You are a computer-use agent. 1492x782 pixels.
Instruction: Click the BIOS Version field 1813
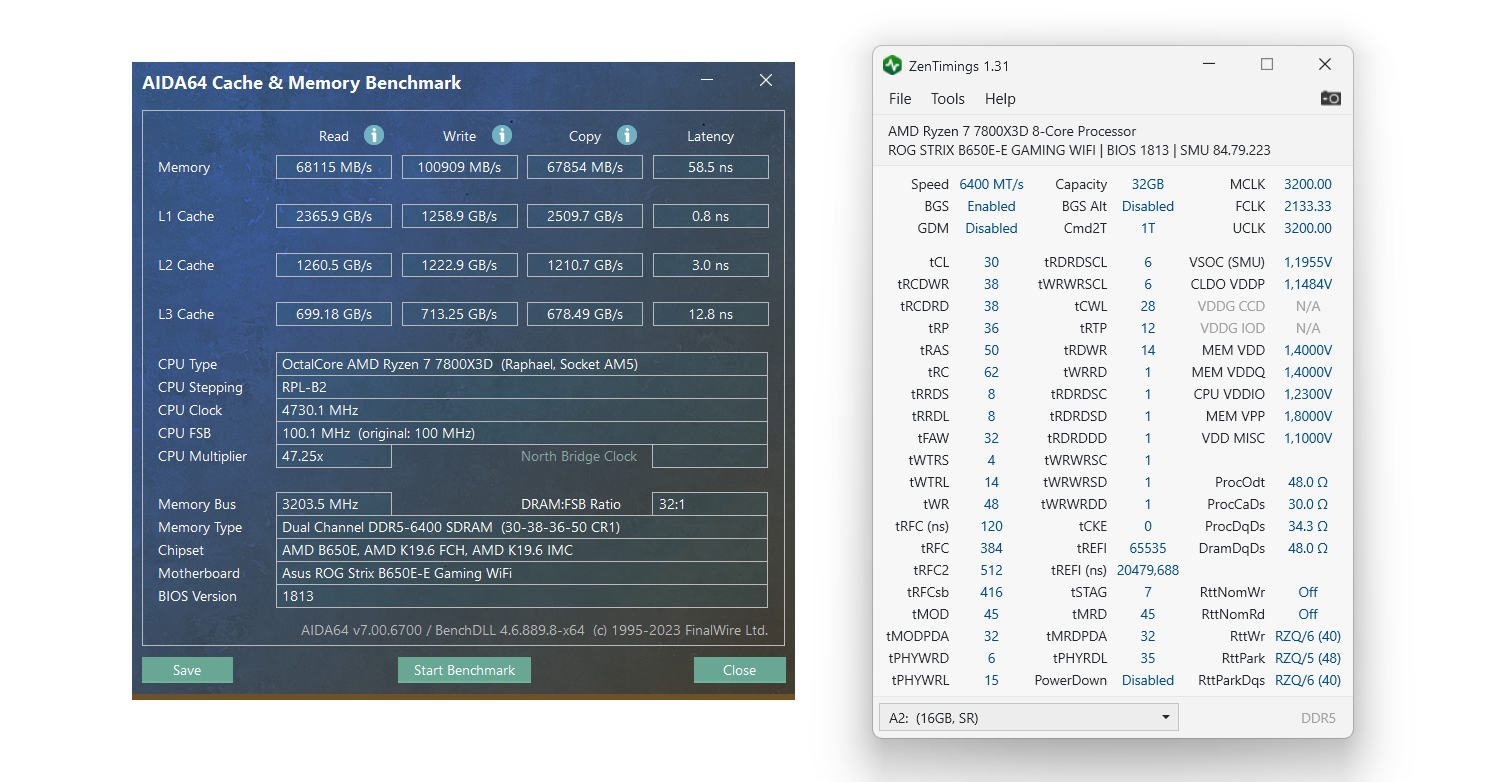[x=522, y=596]
